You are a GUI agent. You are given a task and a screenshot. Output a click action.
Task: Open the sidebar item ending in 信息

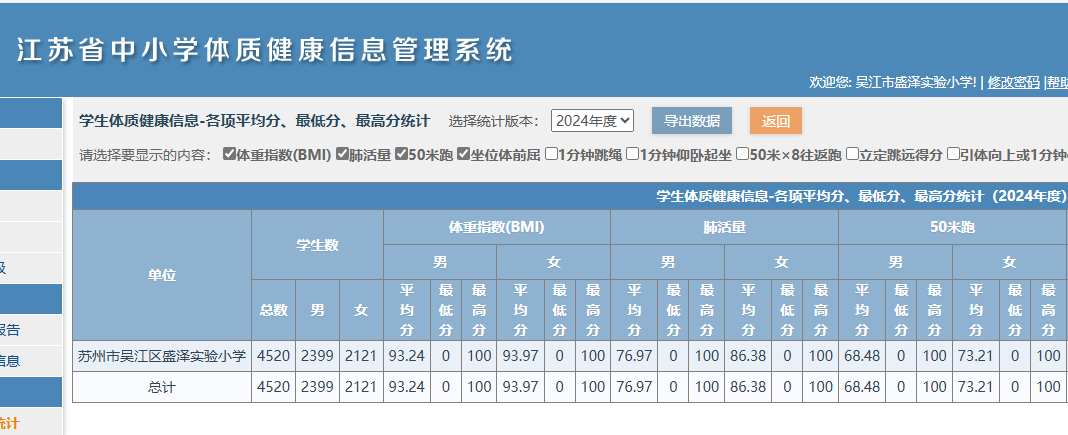[x=10, y=360]
